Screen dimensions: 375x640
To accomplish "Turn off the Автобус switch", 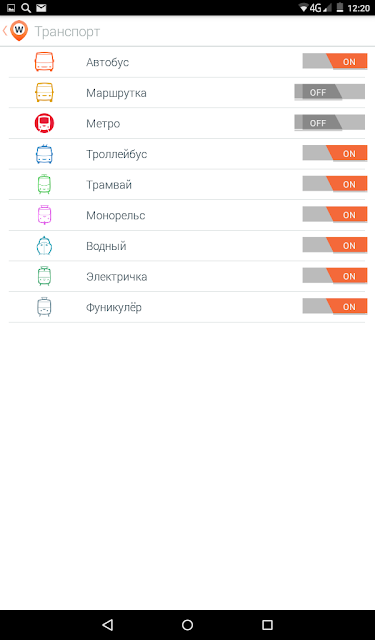I will coord(335,62).
